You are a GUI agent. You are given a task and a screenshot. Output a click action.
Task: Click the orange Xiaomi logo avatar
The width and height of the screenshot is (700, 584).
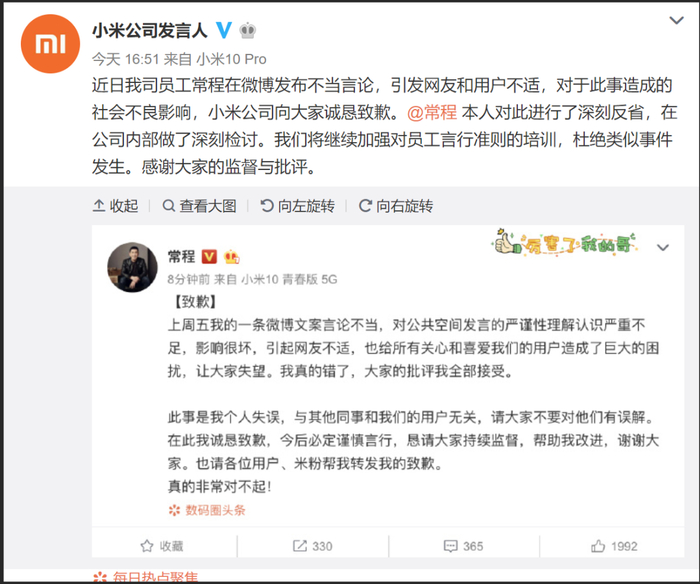pos(50,44)
